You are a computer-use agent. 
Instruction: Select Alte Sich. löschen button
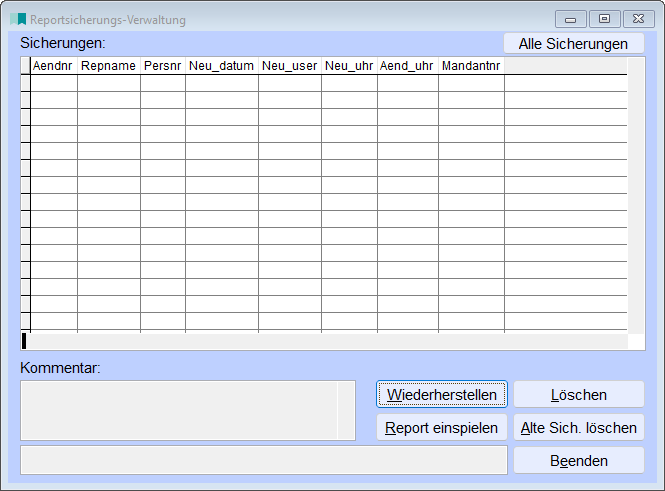pyautogui.click(x=579, y=428)
